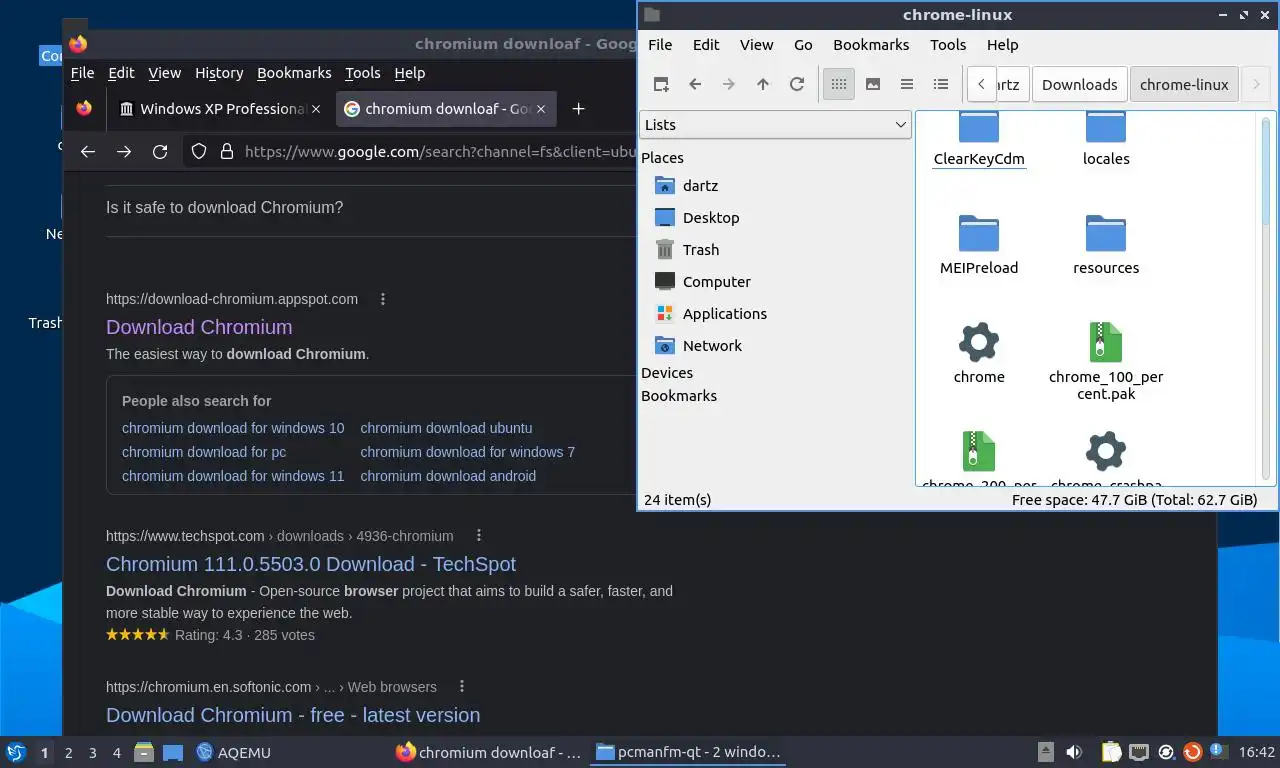1280x768 pixels.
Task: Click the Firefox tracking protection shield icon
Action: coord(199,151)
